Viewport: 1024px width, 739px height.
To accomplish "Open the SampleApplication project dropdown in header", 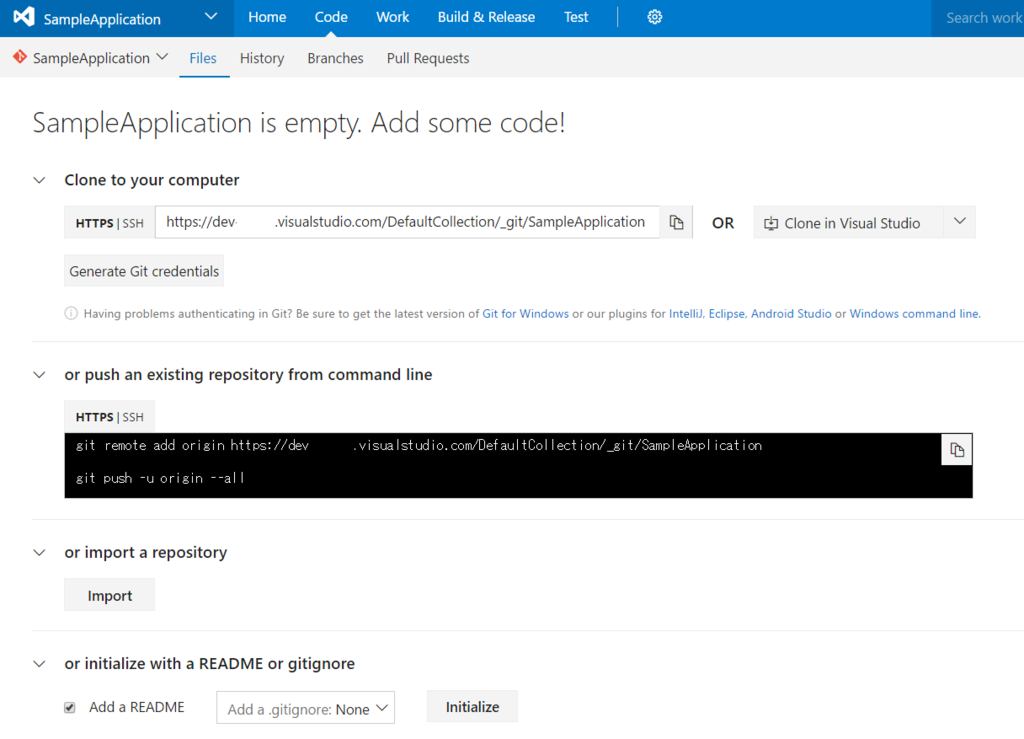I will 210,17.
